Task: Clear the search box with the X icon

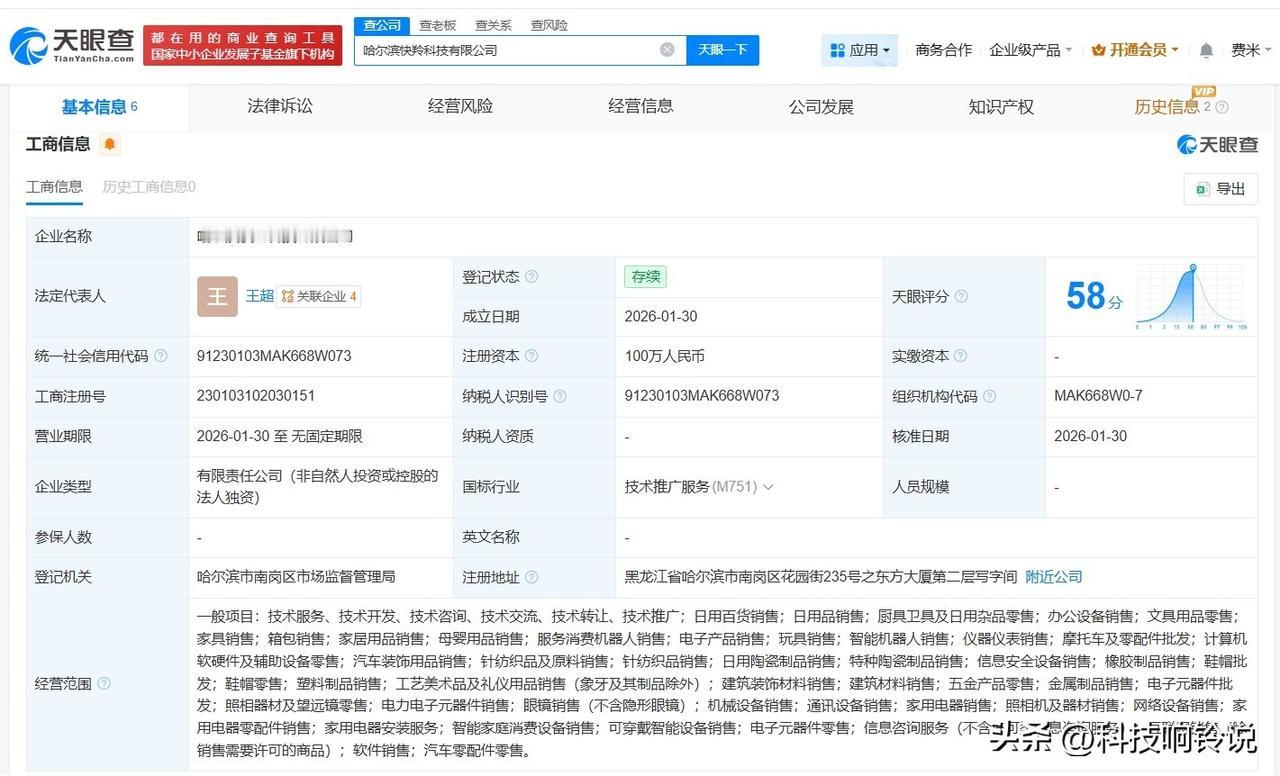Action: [x=667, y=49]
